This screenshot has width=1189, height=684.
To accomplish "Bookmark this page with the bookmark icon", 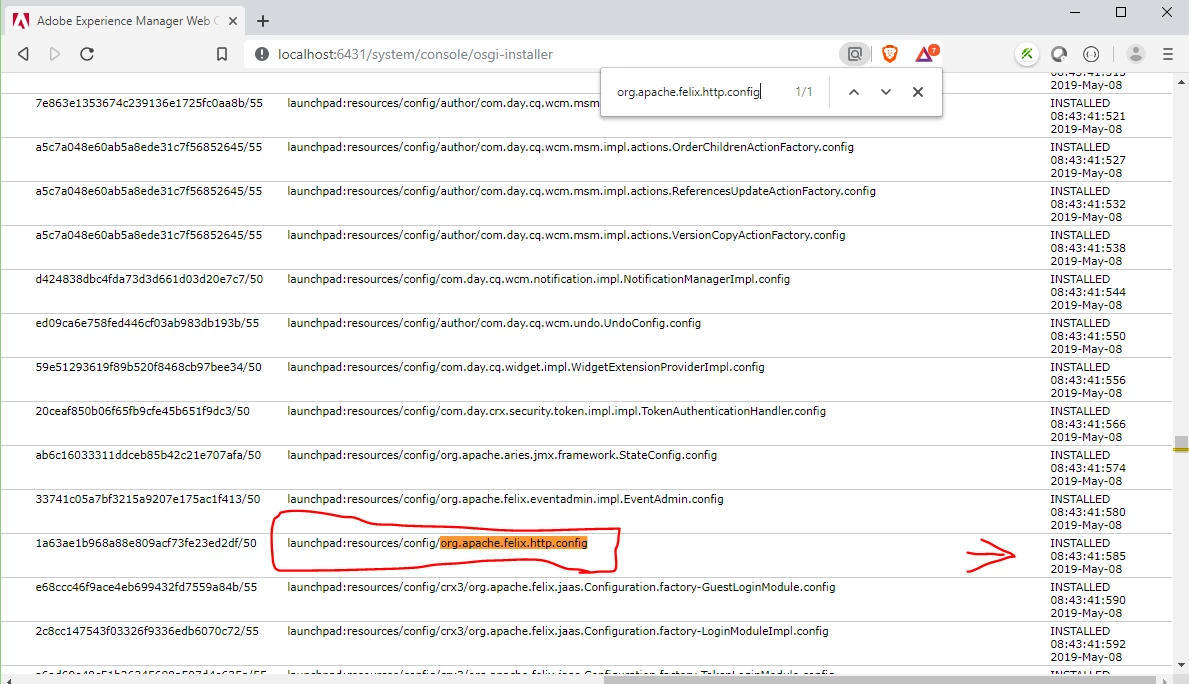I will click(221, 54).
